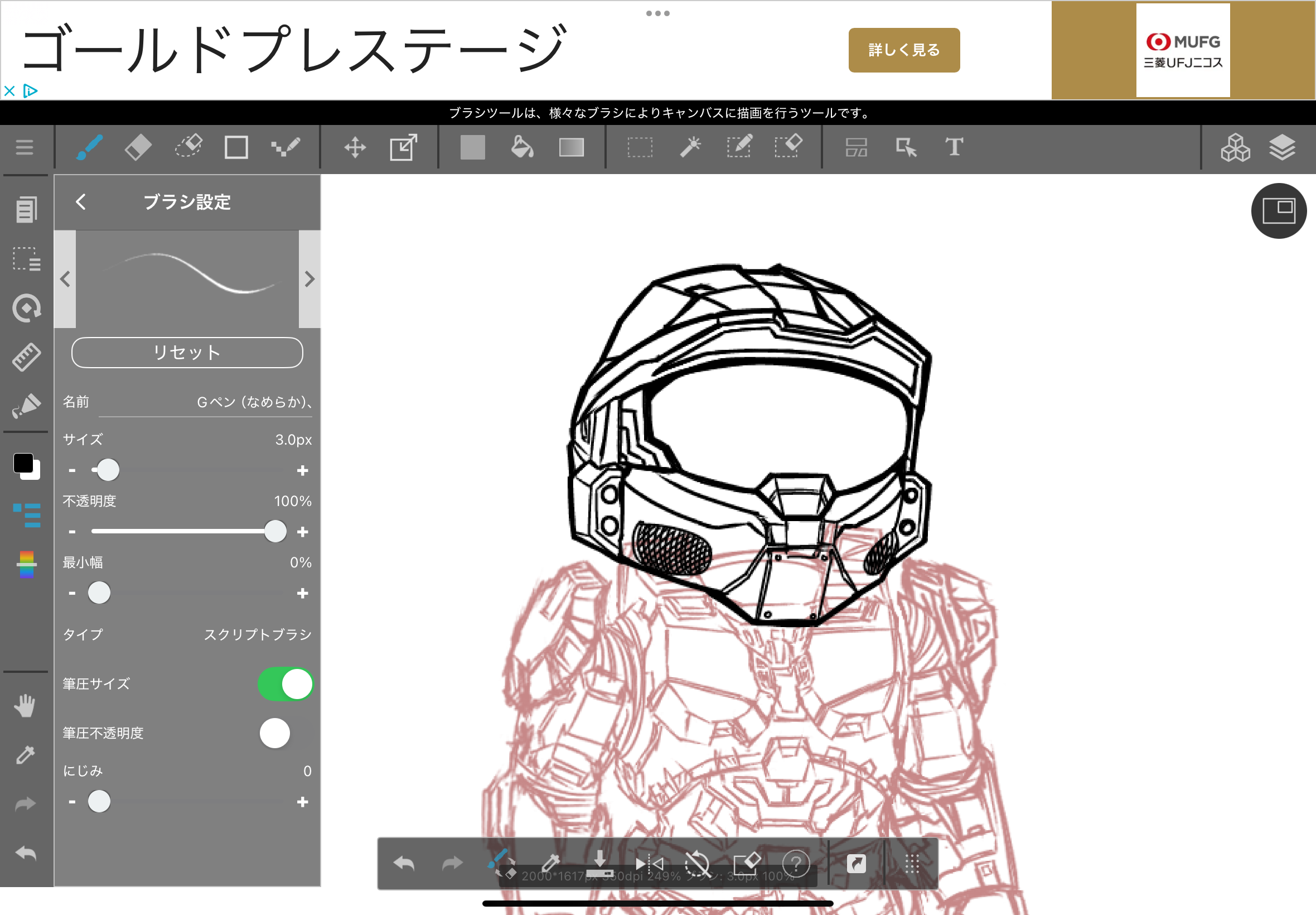
Task: Show previous brush with left preview arrow
Action: (65, 279)
